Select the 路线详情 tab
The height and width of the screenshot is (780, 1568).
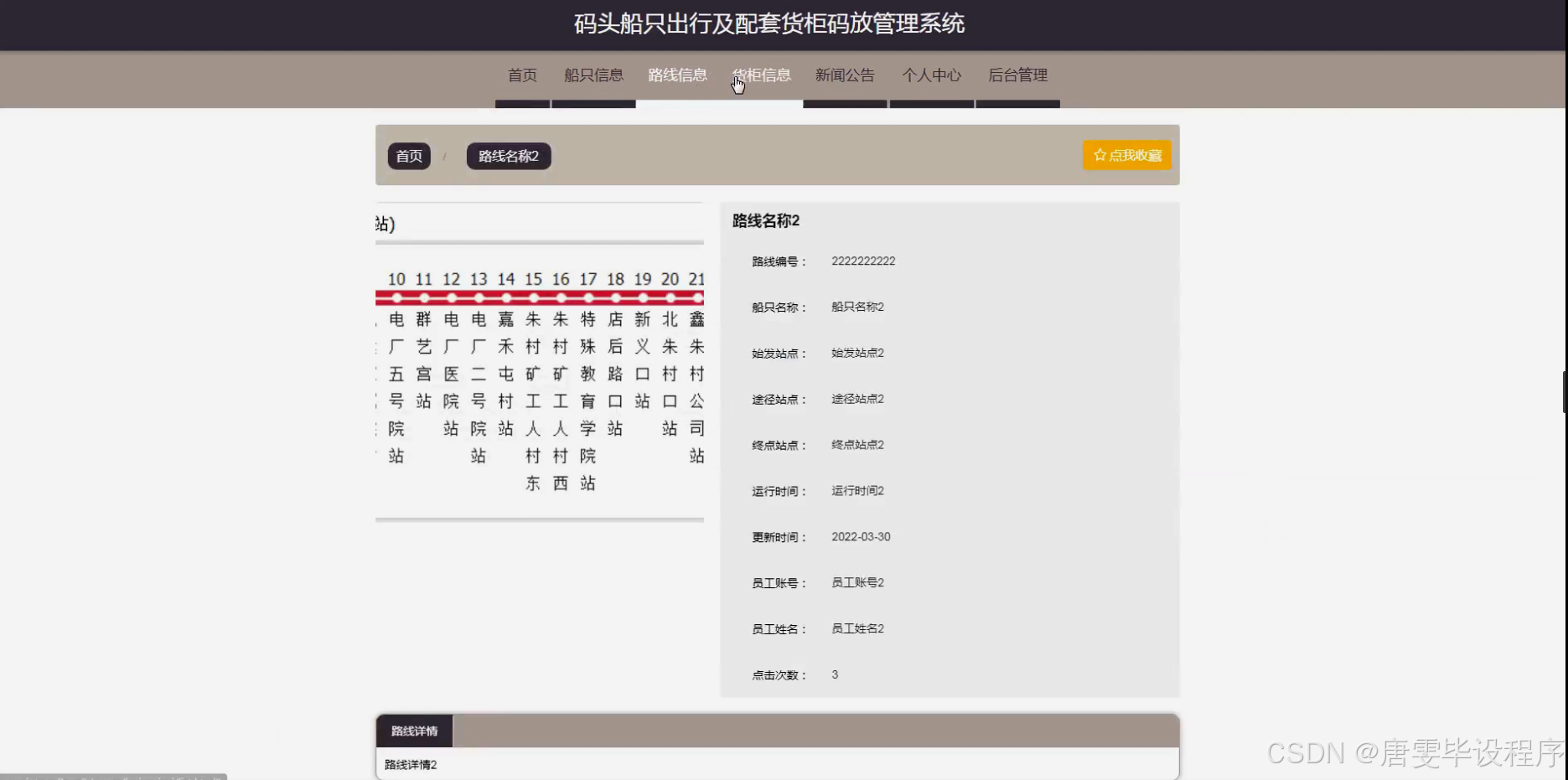click(x=415, y=731)
